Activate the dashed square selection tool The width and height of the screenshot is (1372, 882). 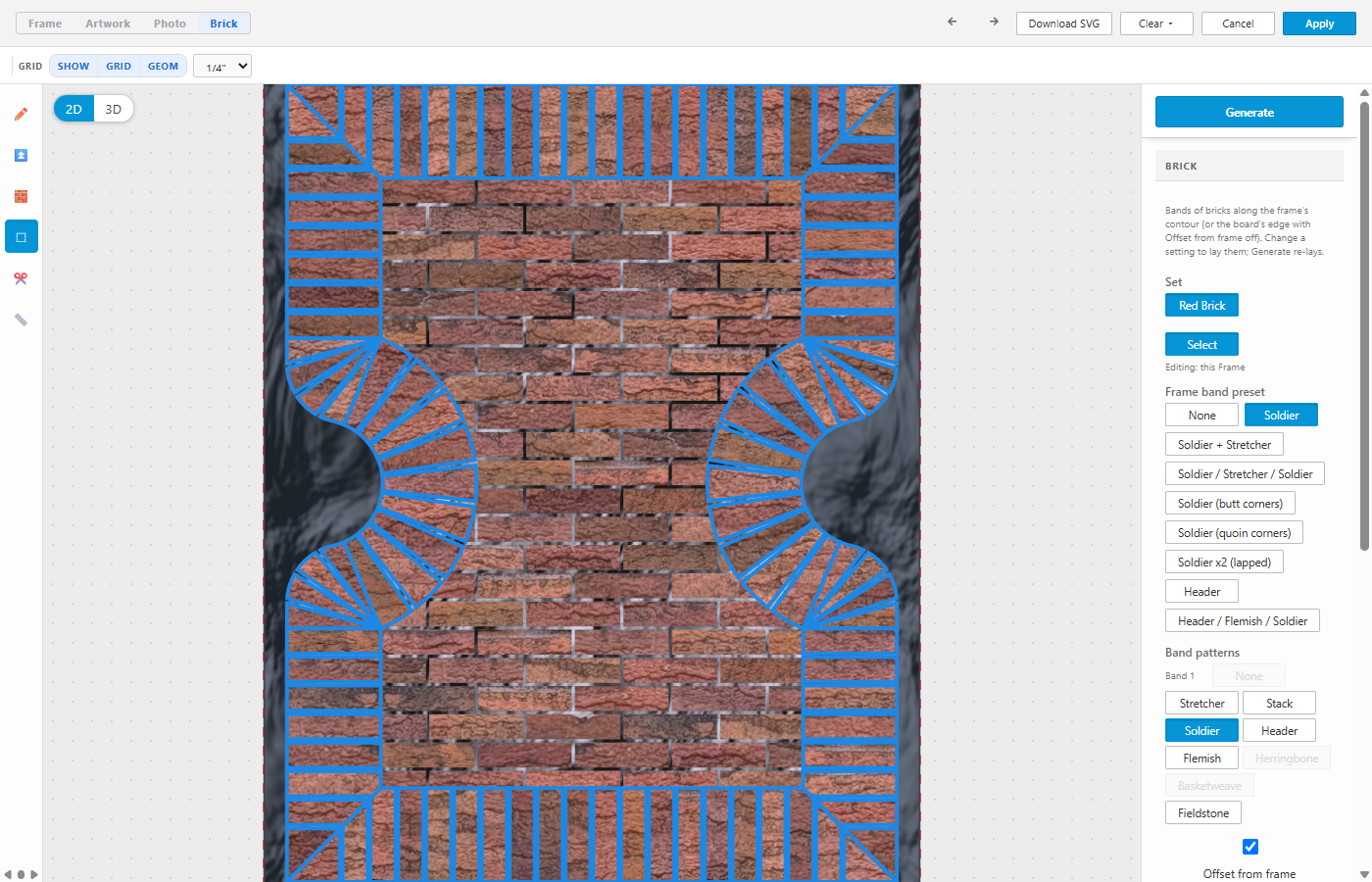[21, 237]
